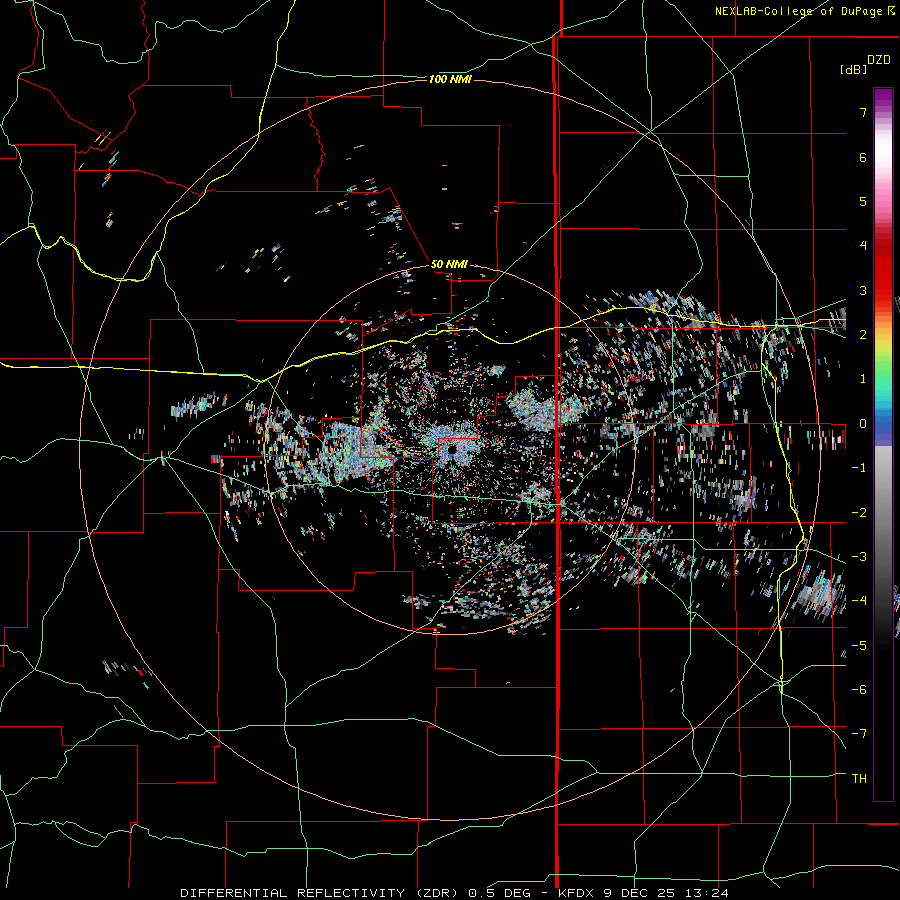Click the TH label on the color scale

[x=859, y=778]
